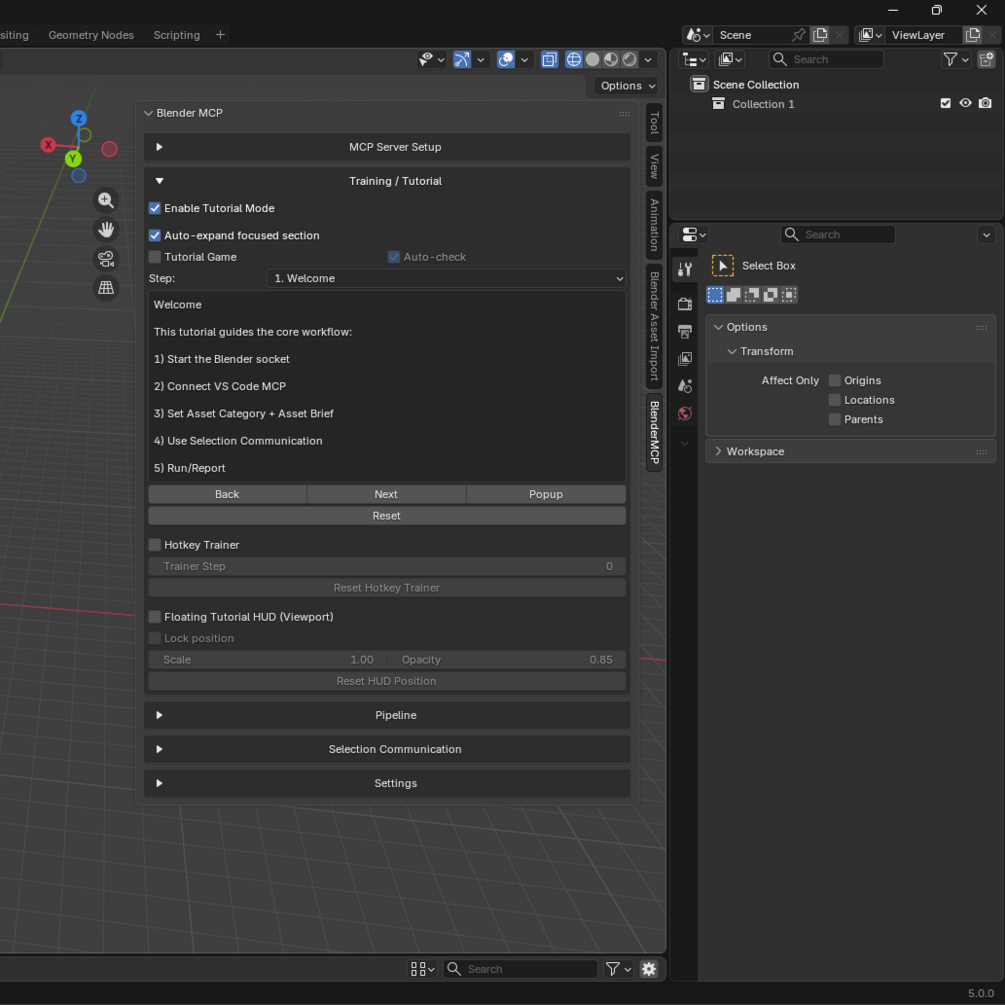Image resolution: width=1005 pixels, height=1005 pixels.
Task: Toggle camera view icon
Action: tap(106, 258)
